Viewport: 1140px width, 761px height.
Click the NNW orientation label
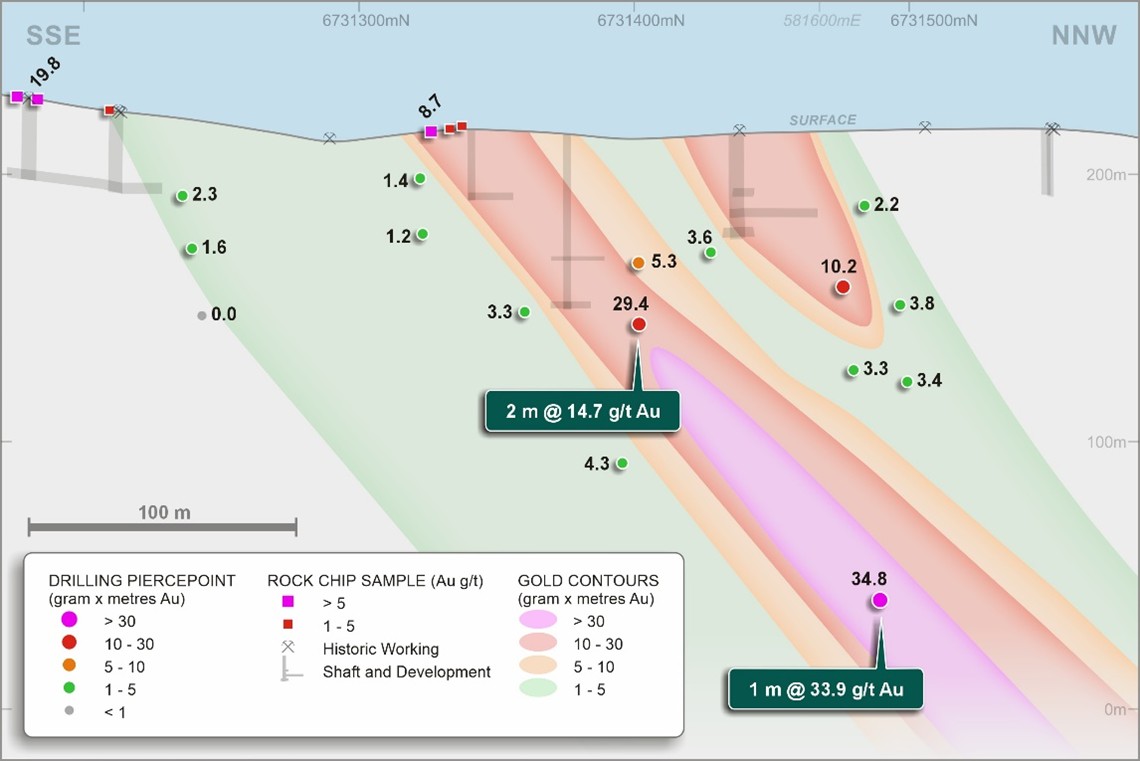(x=1083, y=34)
